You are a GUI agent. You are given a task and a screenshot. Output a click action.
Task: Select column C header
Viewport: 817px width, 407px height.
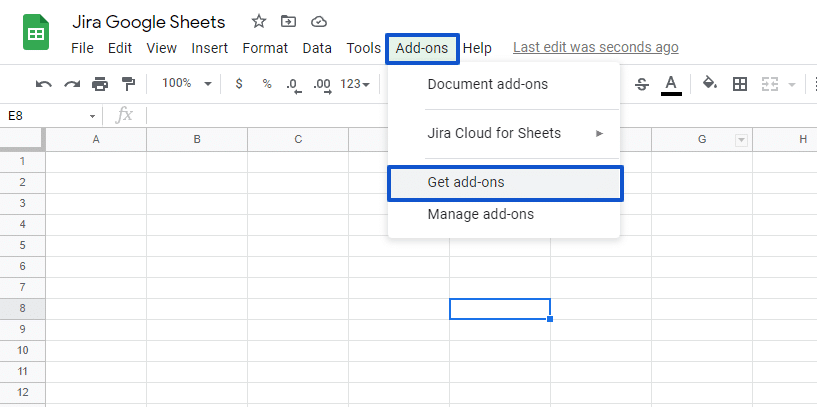(298, 140)
